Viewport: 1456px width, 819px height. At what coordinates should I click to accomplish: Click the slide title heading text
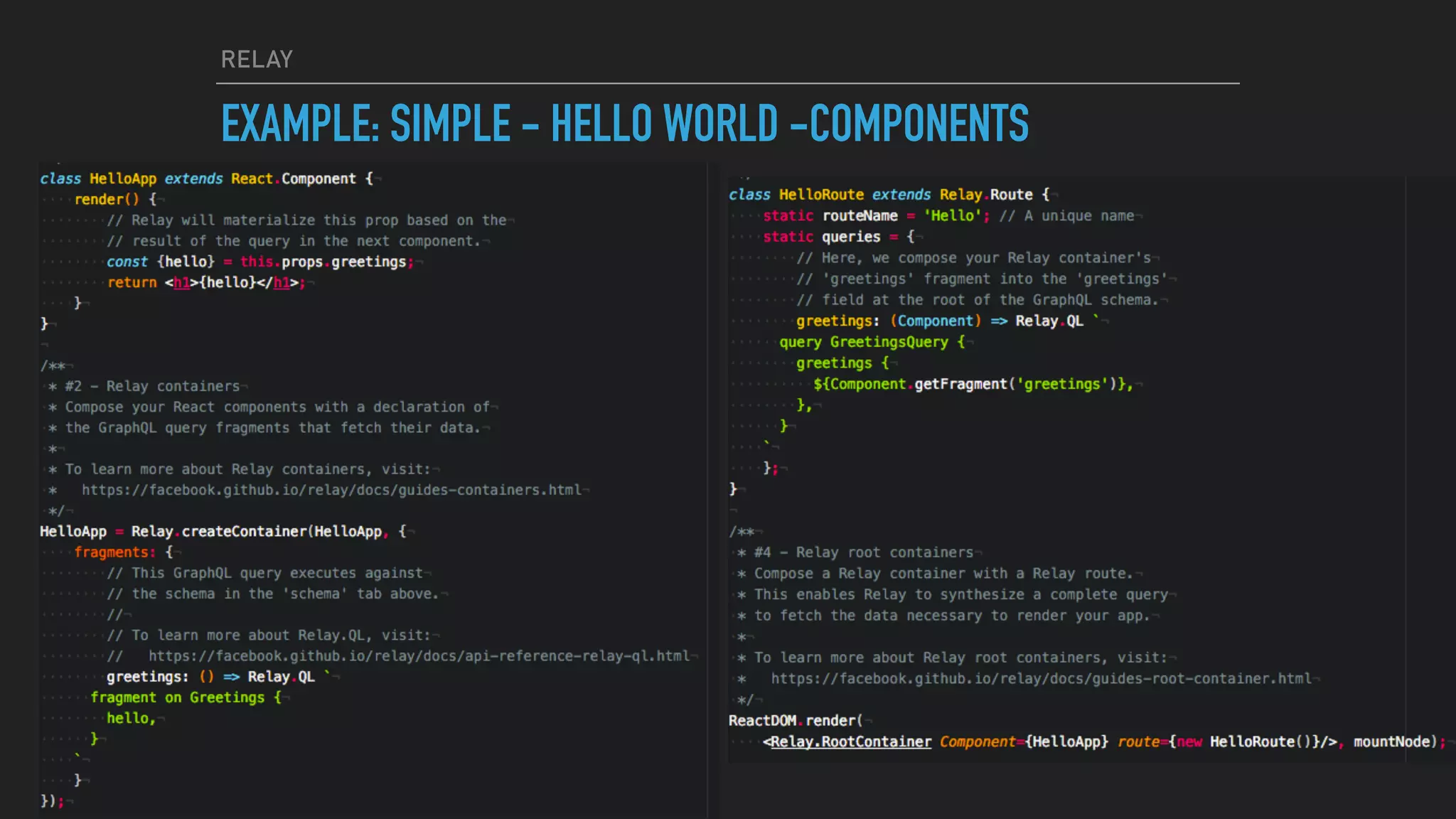(x=624, y=123)
